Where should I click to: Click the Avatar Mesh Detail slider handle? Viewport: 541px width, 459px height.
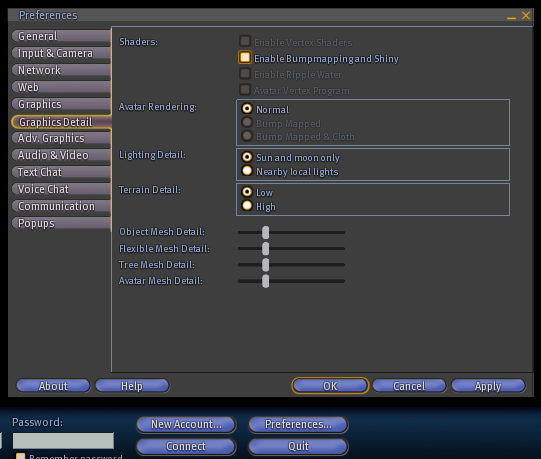[265, 281]
